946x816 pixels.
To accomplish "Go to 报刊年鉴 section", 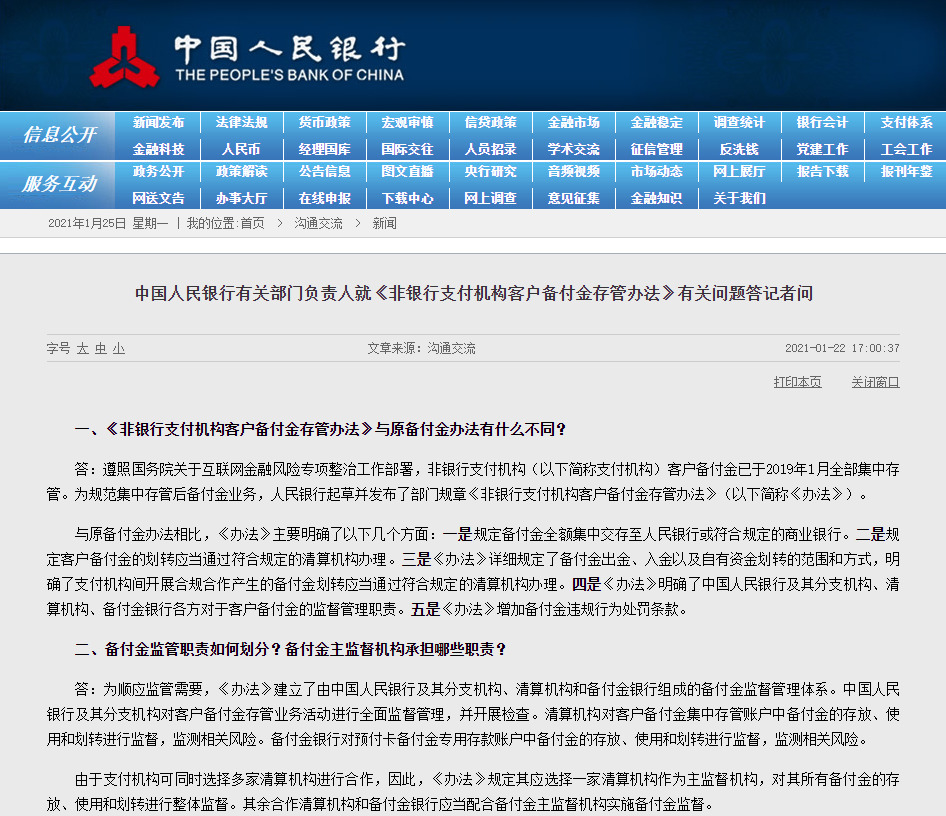I will [906, 171].
